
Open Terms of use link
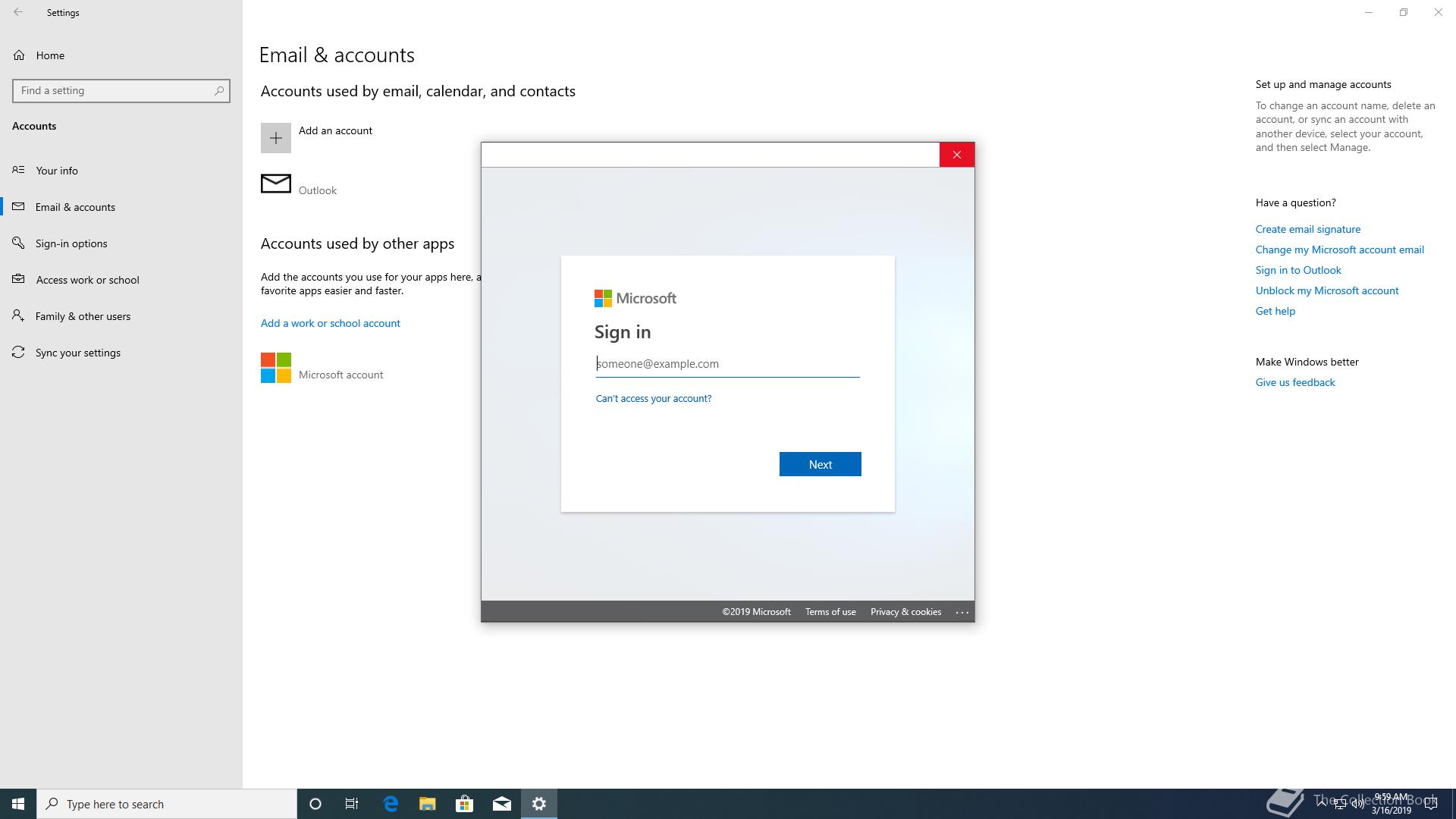coord(830,612)
